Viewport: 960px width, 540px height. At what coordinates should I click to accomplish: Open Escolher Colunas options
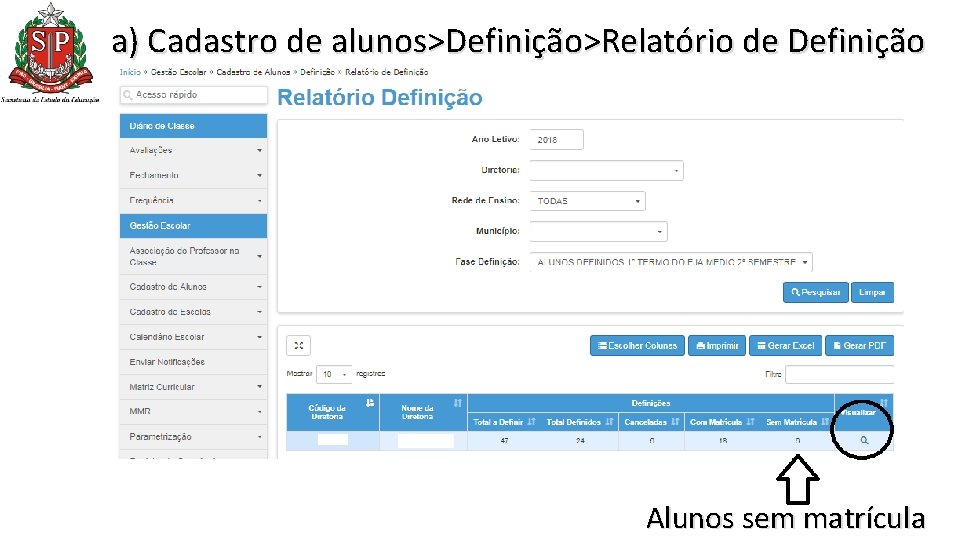[637, 345]
